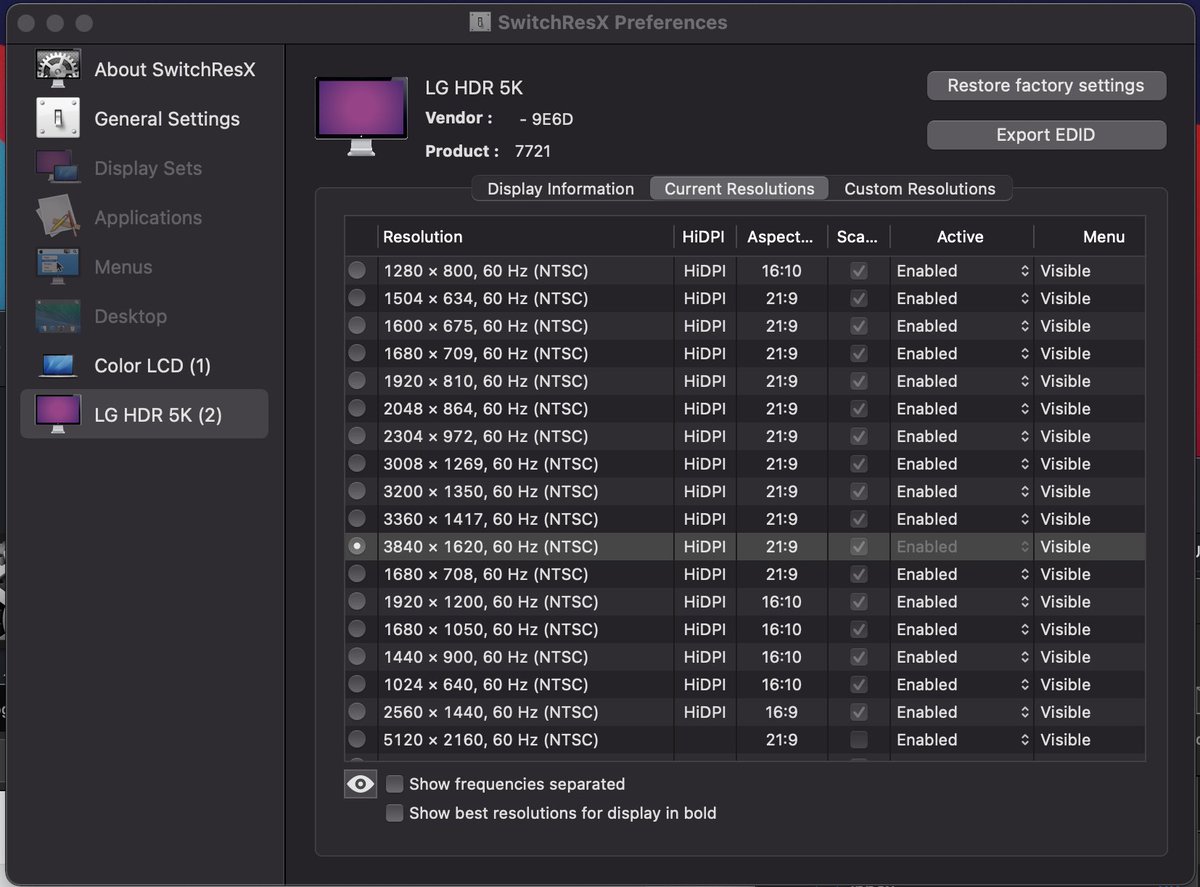Click HiDPI cell in 1920 × 810 row
1200x887 pixels.
pyautogui.click(x=705, y=381)
